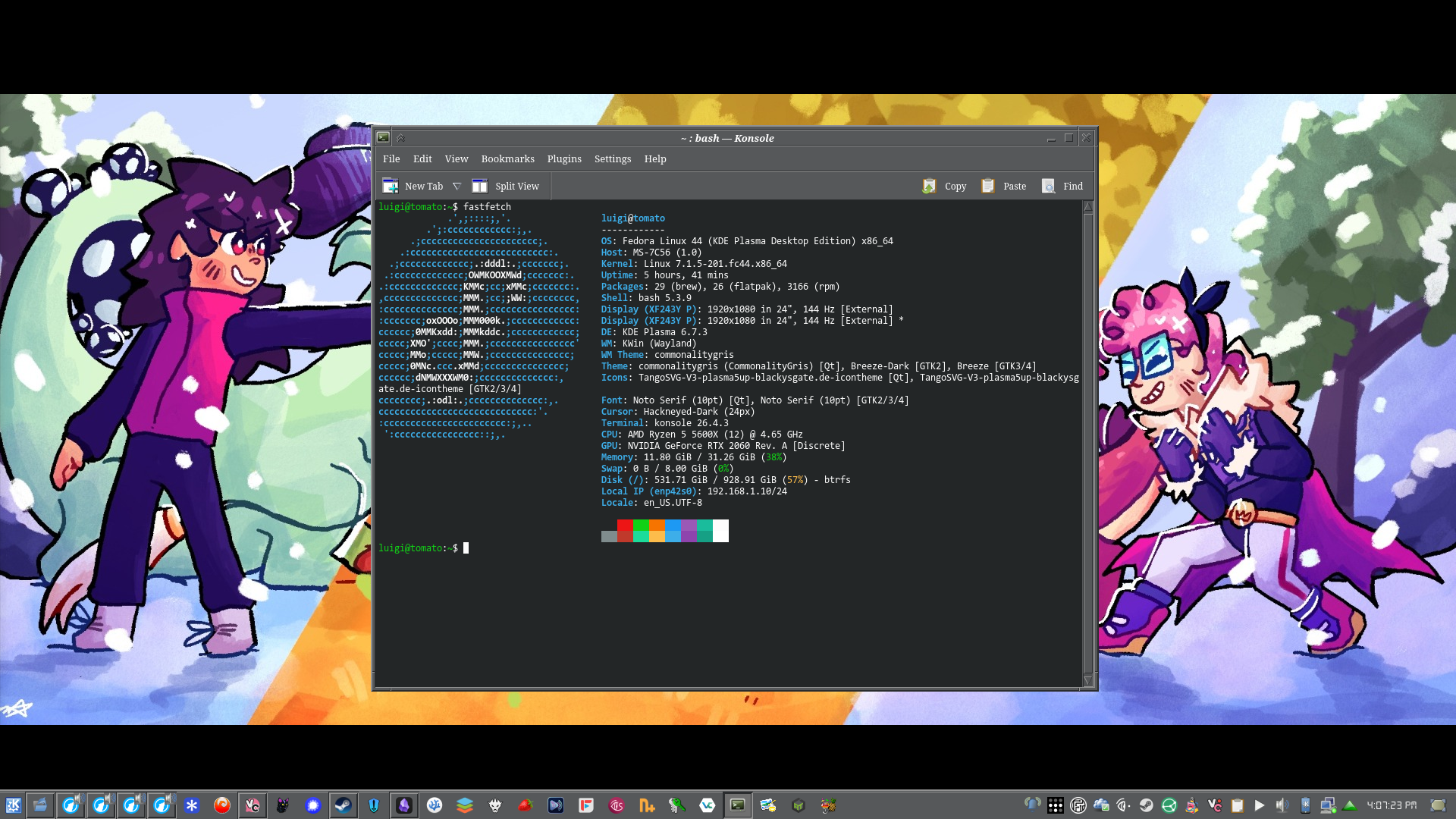Image resolution: width=1456 pixels, height=819 pixels.
Task: Open the Edit menu in Konsole
Action: point(422,158)
